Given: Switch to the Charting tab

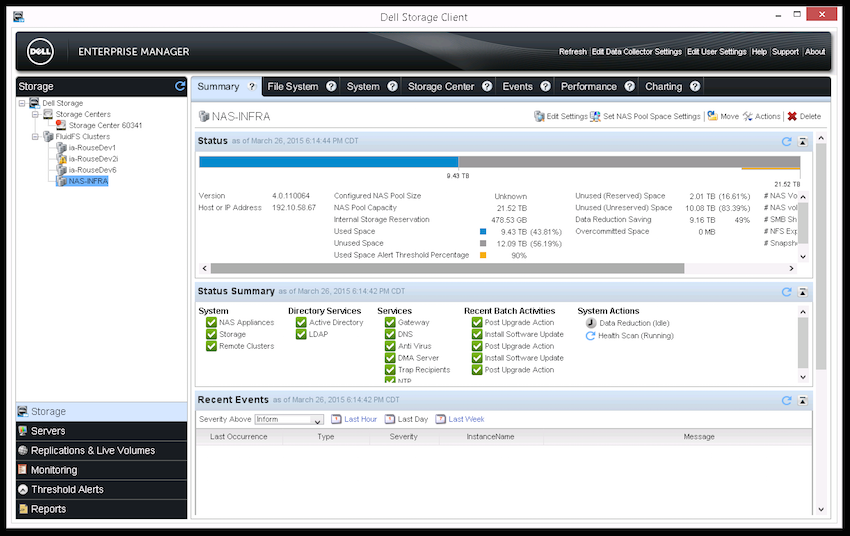Looking at the screenshot, I should click(664, 86).
